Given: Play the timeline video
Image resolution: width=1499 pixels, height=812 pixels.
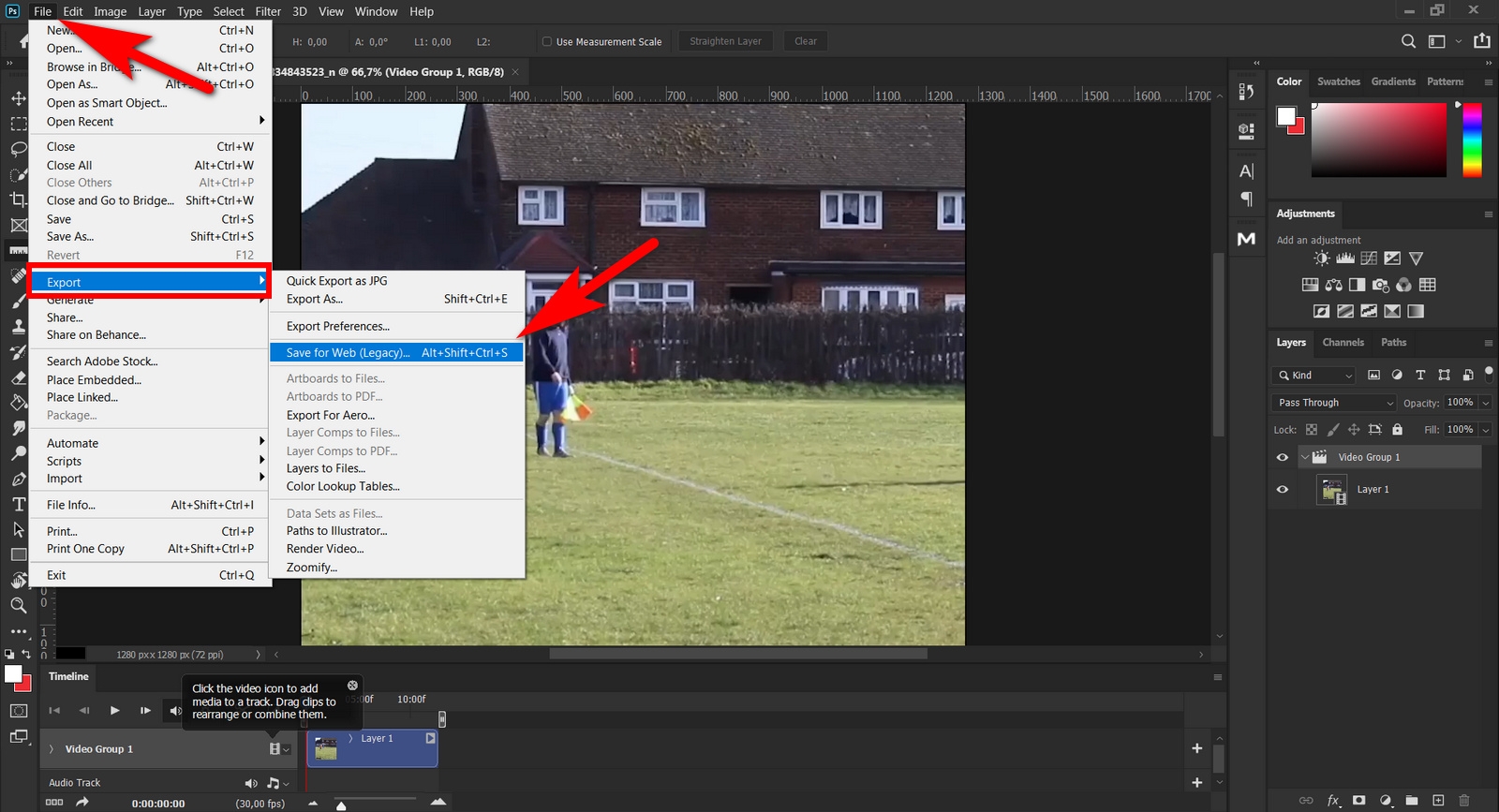Looking at the screenshot, I should pos(114,711).
